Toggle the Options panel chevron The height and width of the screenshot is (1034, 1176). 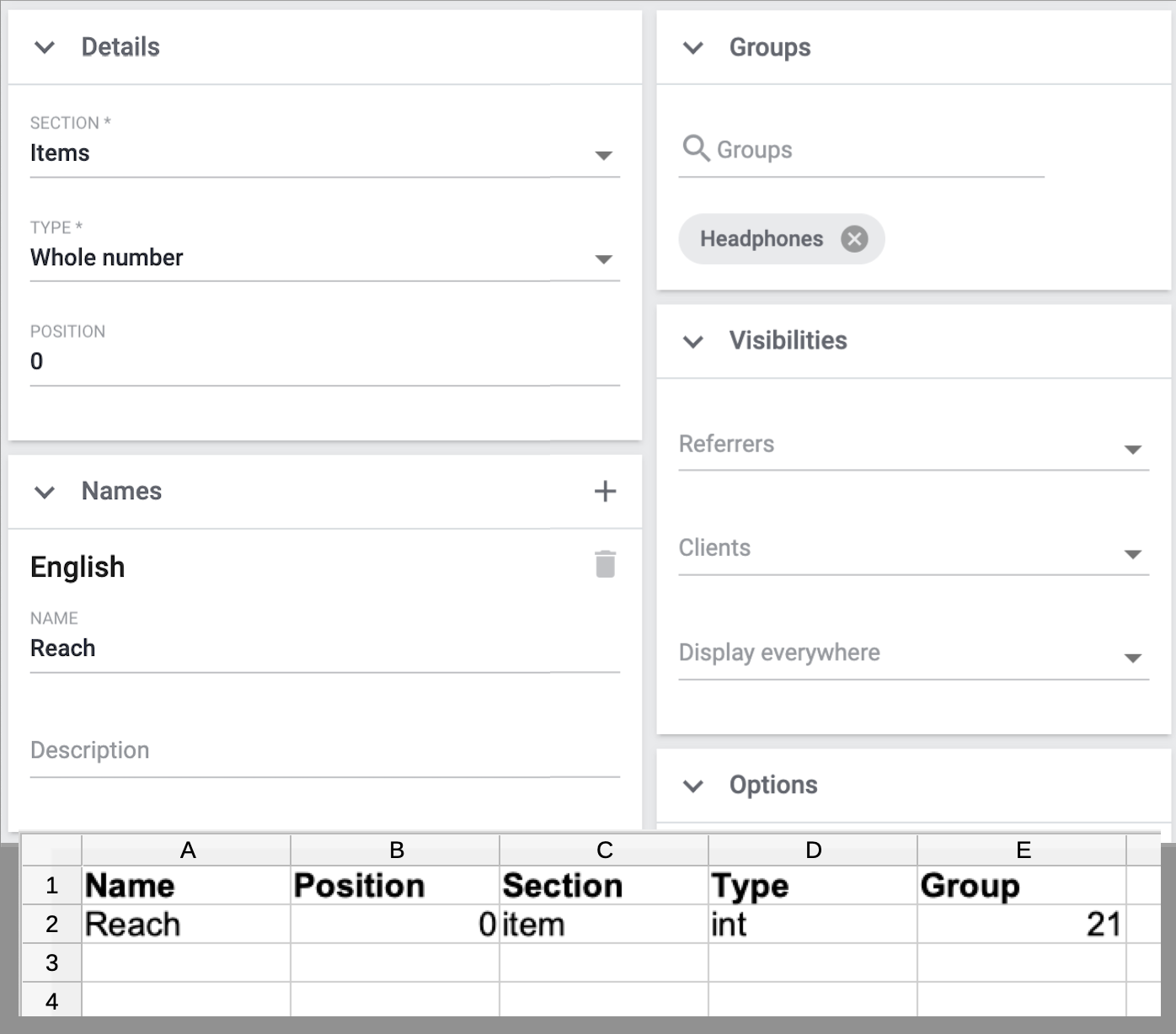(x=693, y=786)
